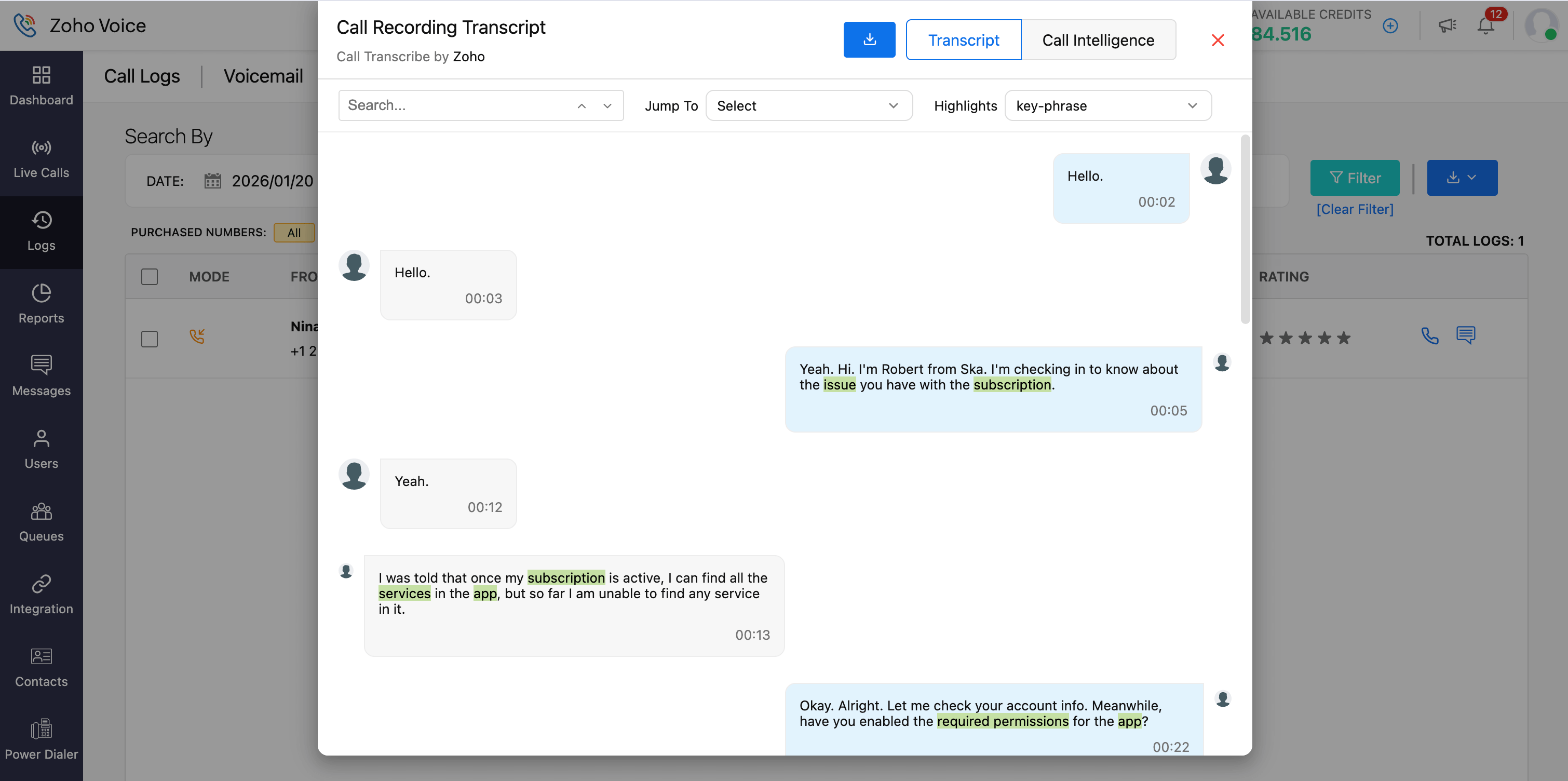Go to Reports section
The width and height of the screenshot is (1568, 781).
(x=41, y=304)
